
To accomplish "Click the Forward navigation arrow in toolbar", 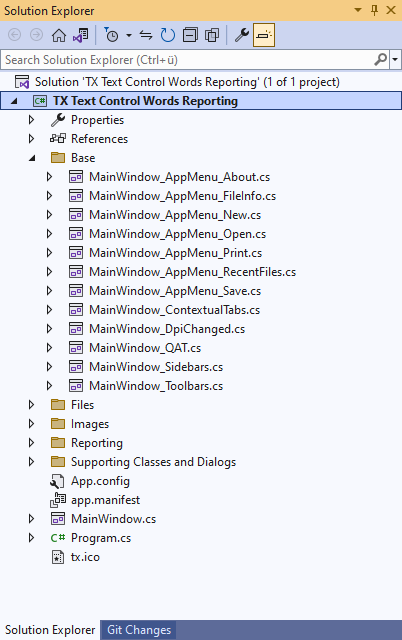I will pos(37,35).
